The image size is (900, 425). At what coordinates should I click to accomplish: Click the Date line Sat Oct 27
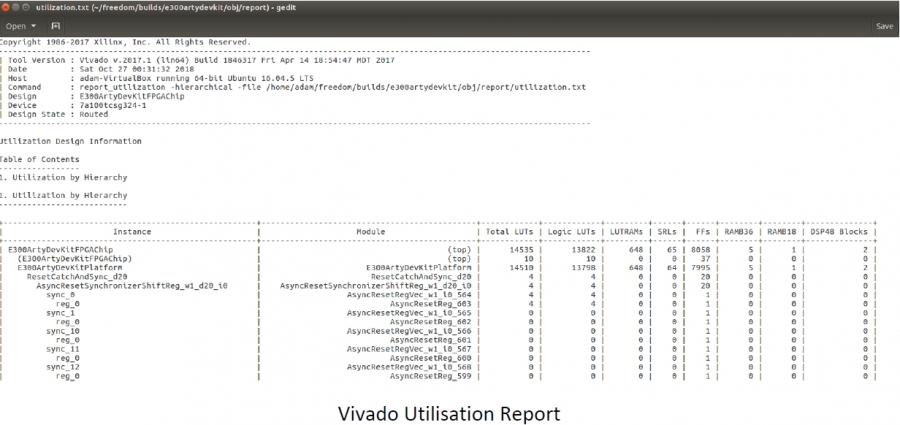101,69
